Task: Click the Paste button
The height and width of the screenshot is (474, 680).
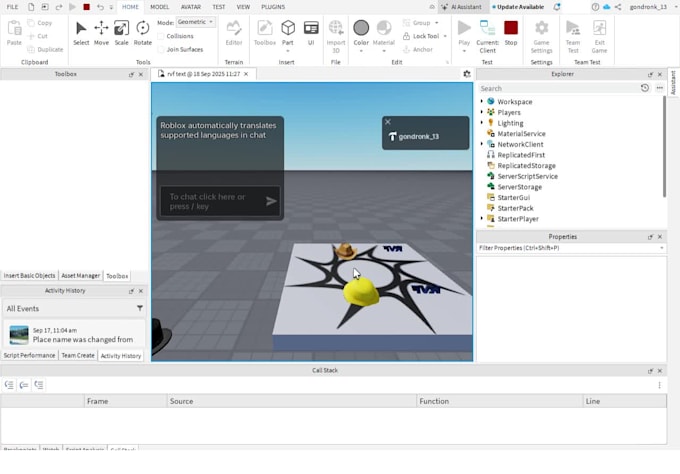Action: [14, 33]
